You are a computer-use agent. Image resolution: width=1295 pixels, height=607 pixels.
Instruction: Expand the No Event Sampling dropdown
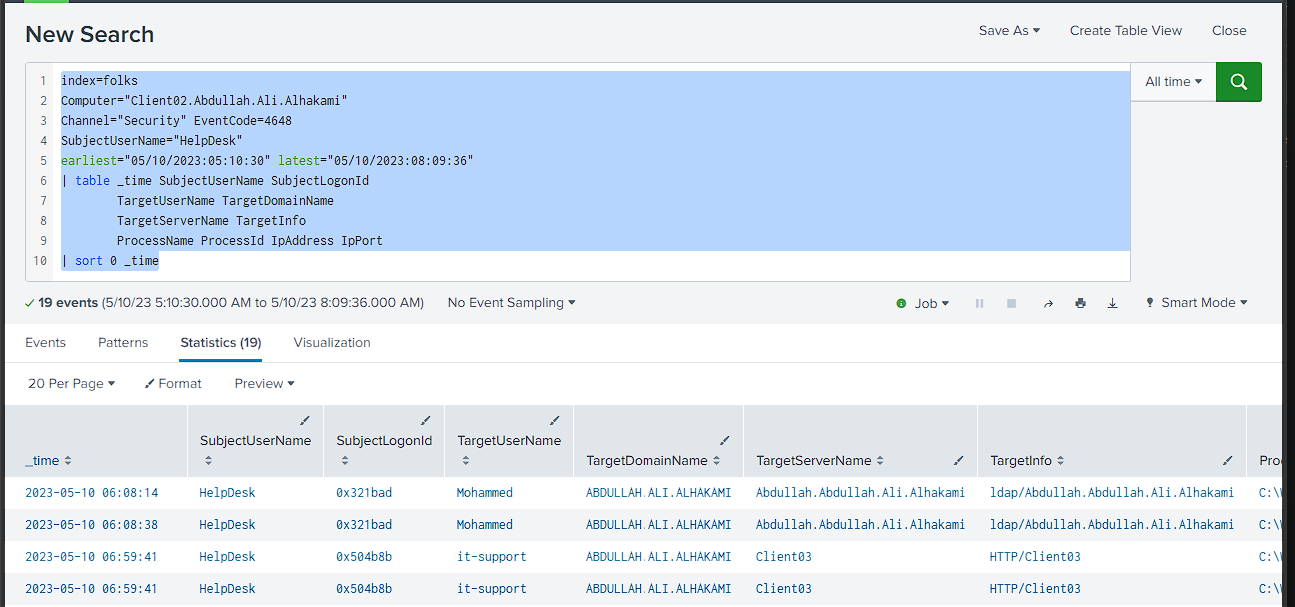511,303
